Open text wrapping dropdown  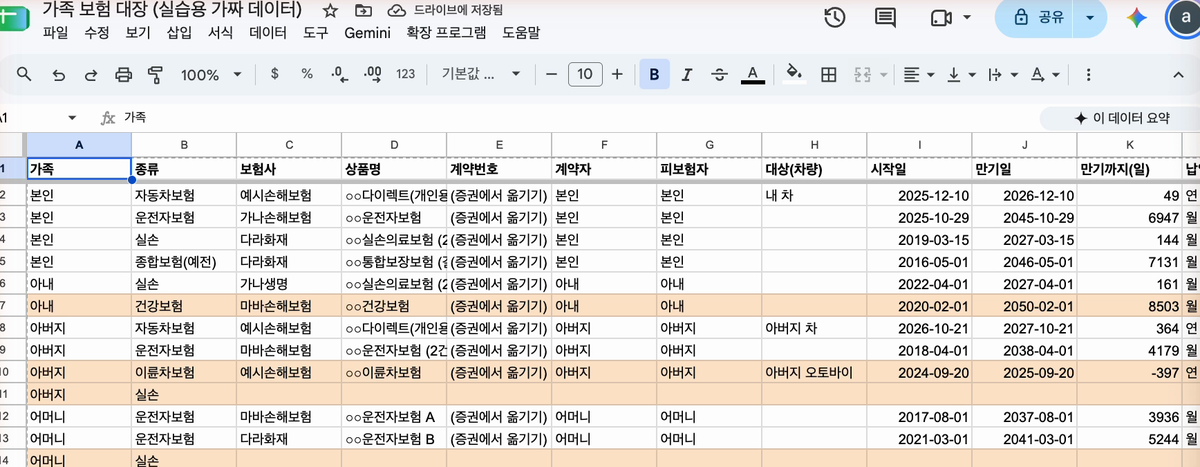(1001, 74)
